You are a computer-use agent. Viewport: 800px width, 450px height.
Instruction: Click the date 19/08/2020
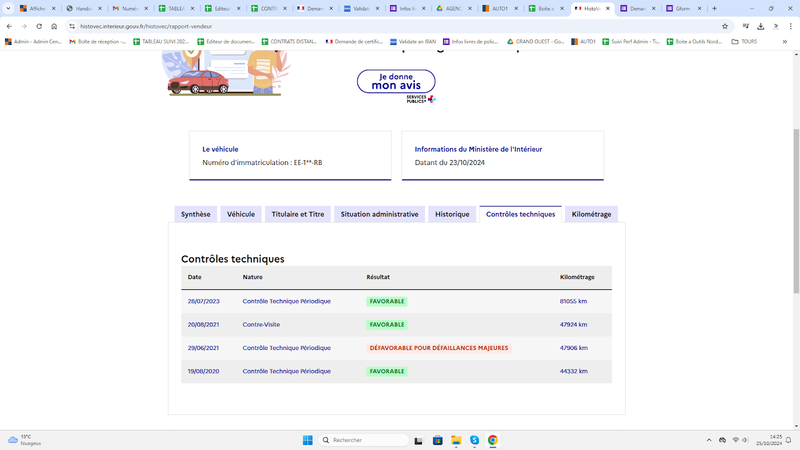[204, 371]
